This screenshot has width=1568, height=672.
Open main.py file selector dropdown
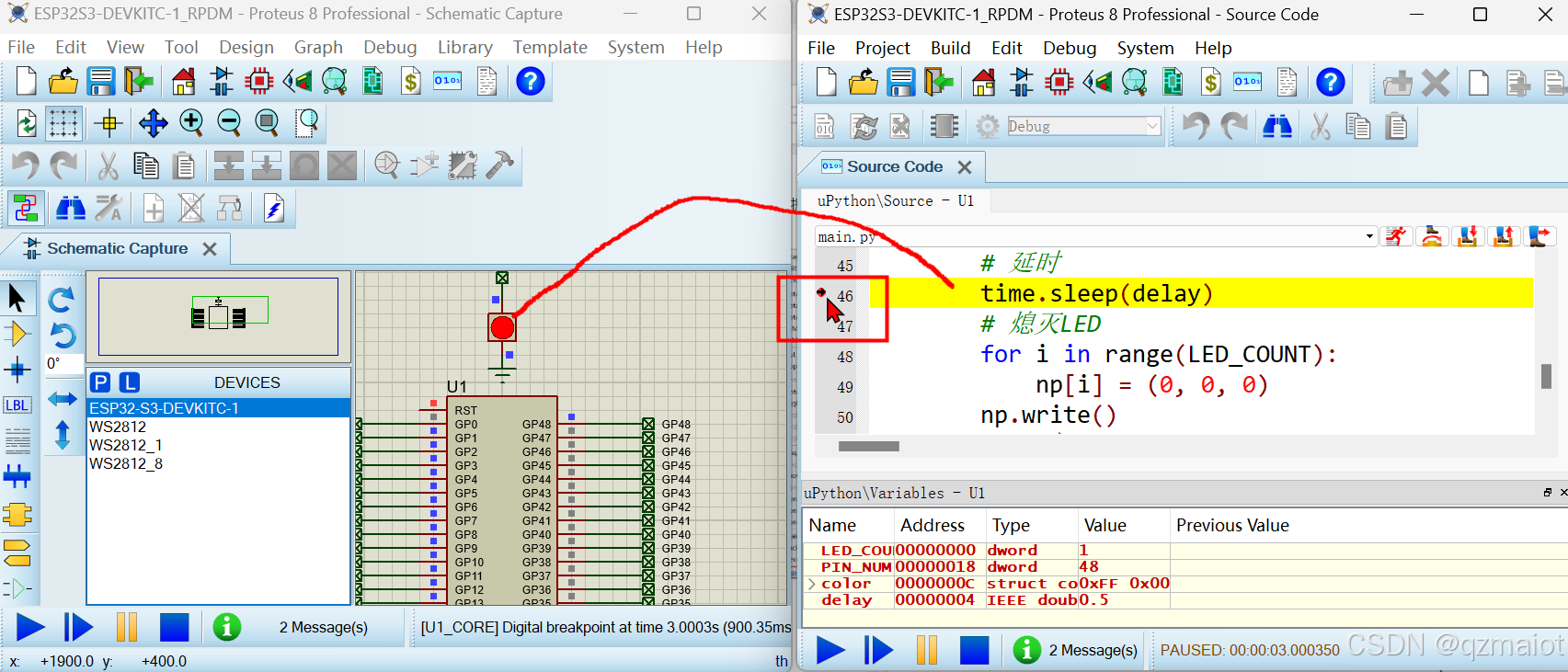click(1370, 237)
